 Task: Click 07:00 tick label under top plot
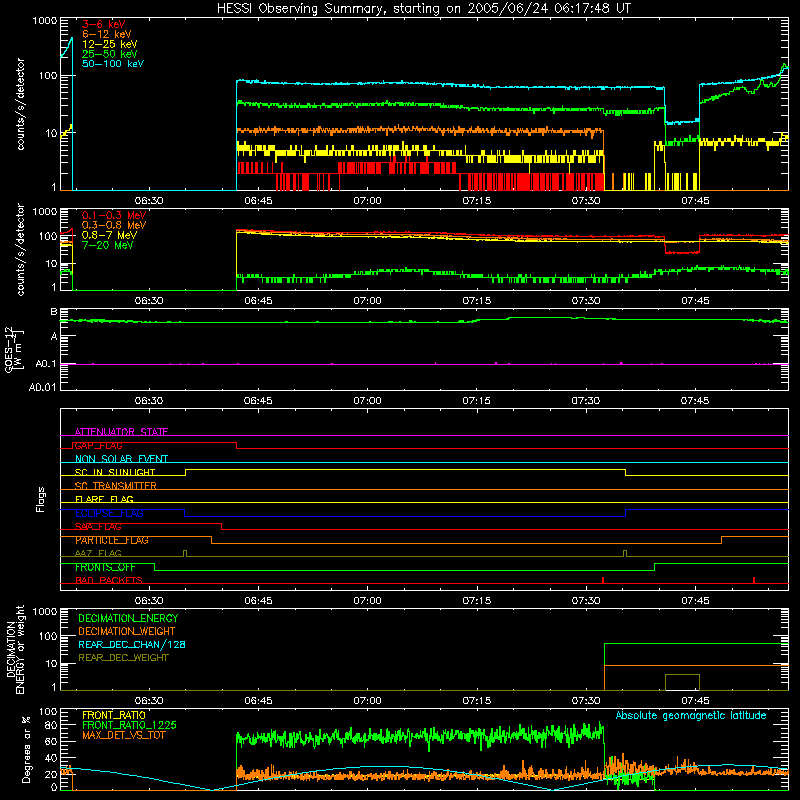click(367, 201)
